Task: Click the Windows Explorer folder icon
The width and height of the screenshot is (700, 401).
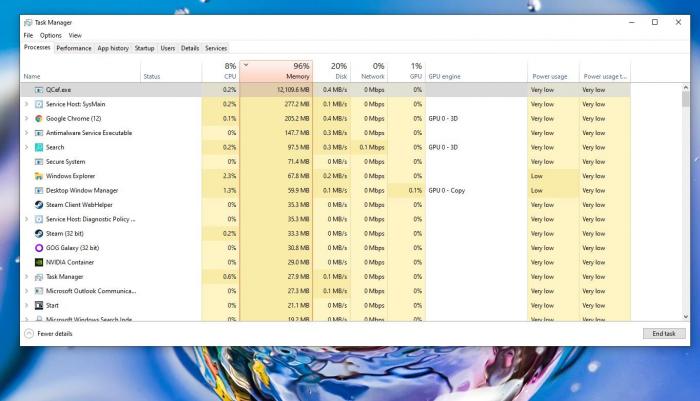Action: [39, 176]
